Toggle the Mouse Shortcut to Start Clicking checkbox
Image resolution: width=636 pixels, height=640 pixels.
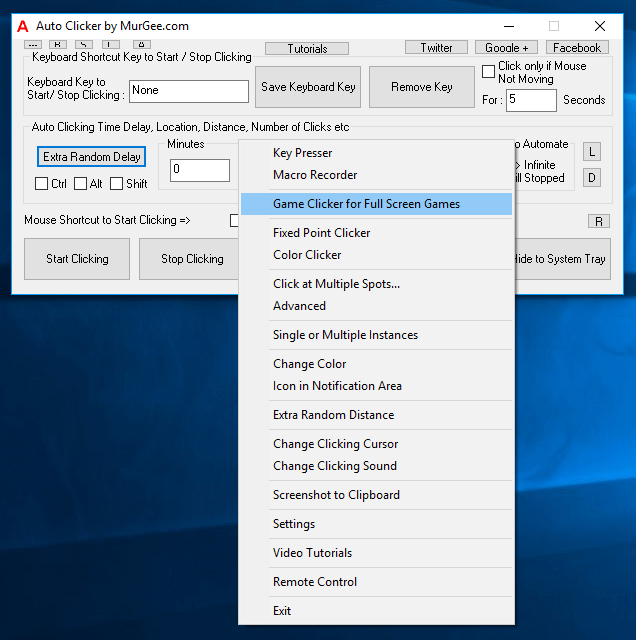point(234,220)
